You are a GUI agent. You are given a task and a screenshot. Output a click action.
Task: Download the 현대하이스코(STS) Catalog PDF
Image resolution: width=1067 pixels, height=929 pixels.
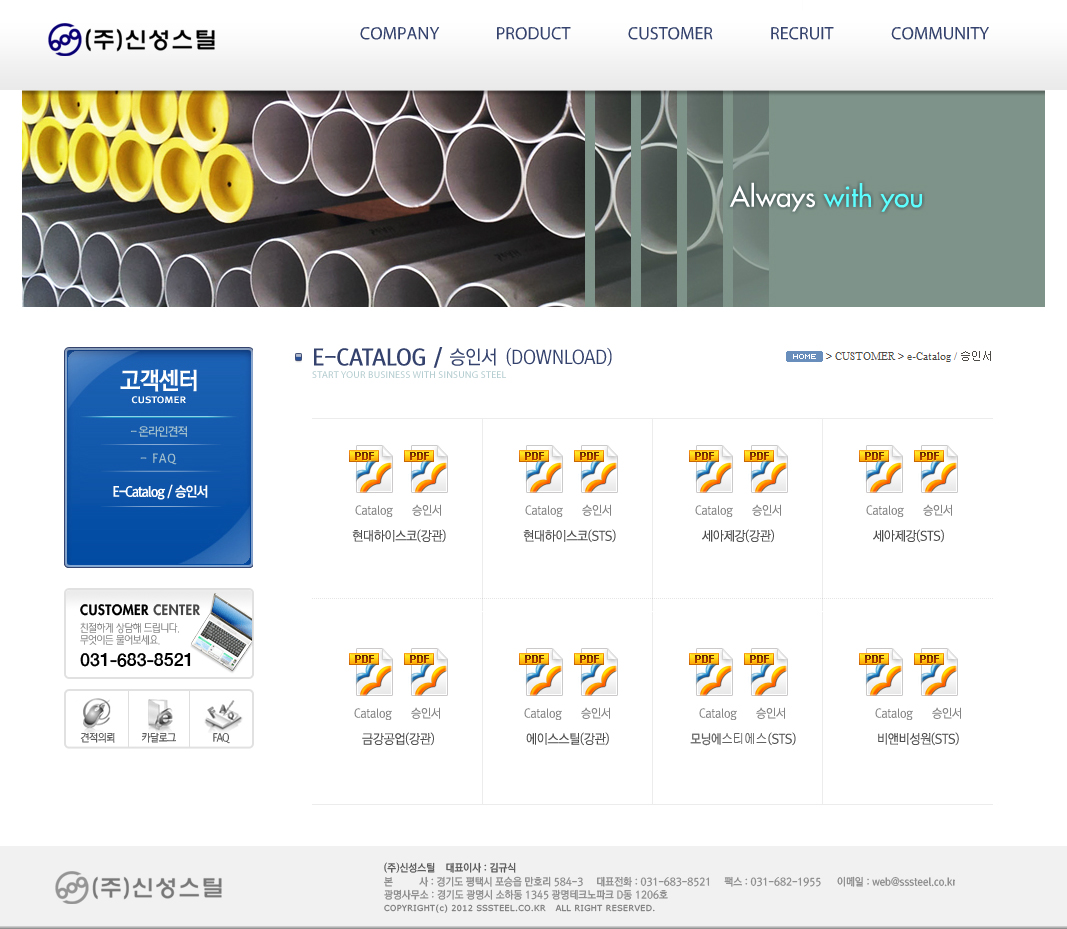click(x=541, y=470)
